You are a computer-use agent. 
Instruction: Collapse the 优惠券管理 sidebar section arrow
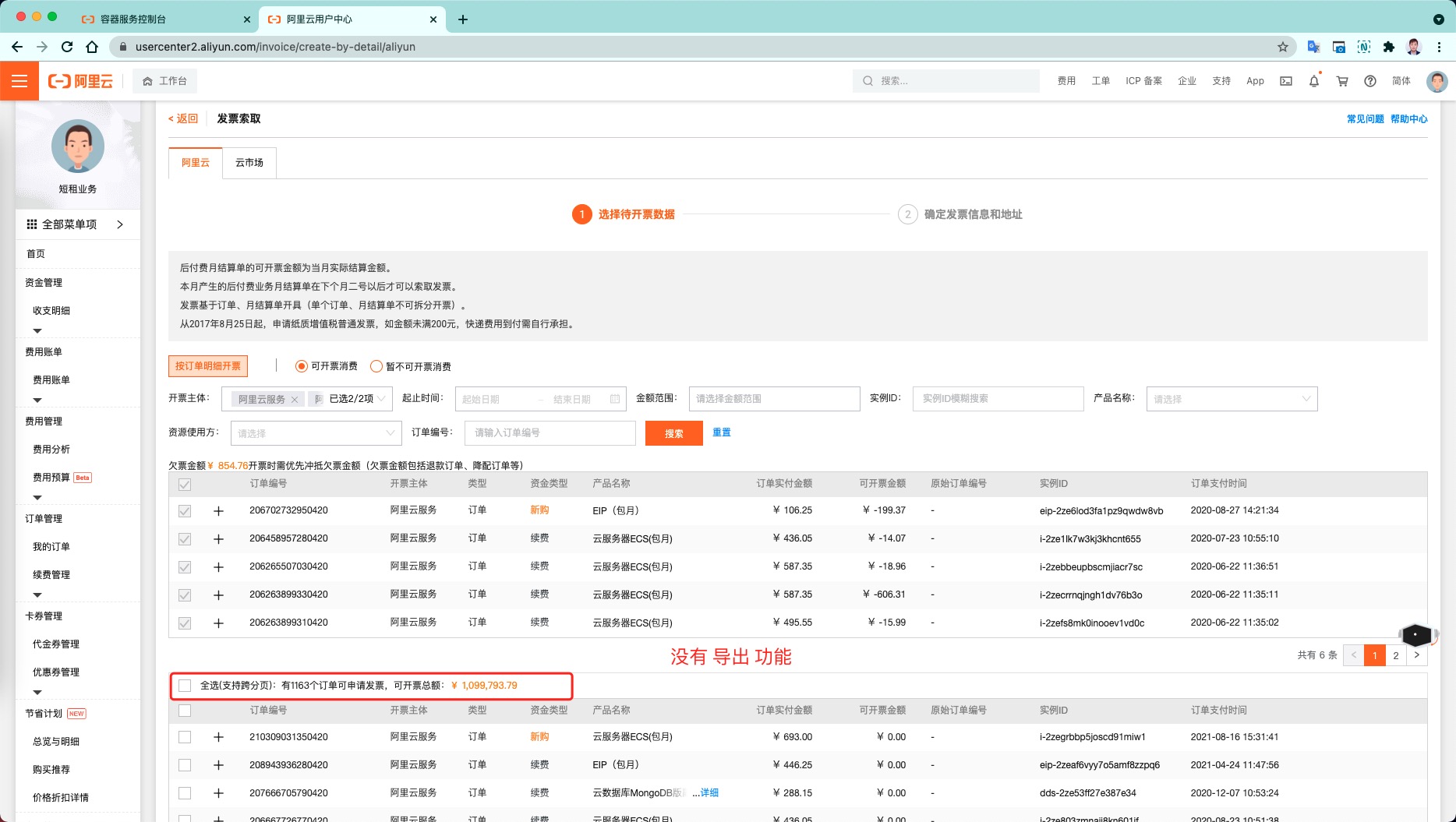tap(37, 693)
